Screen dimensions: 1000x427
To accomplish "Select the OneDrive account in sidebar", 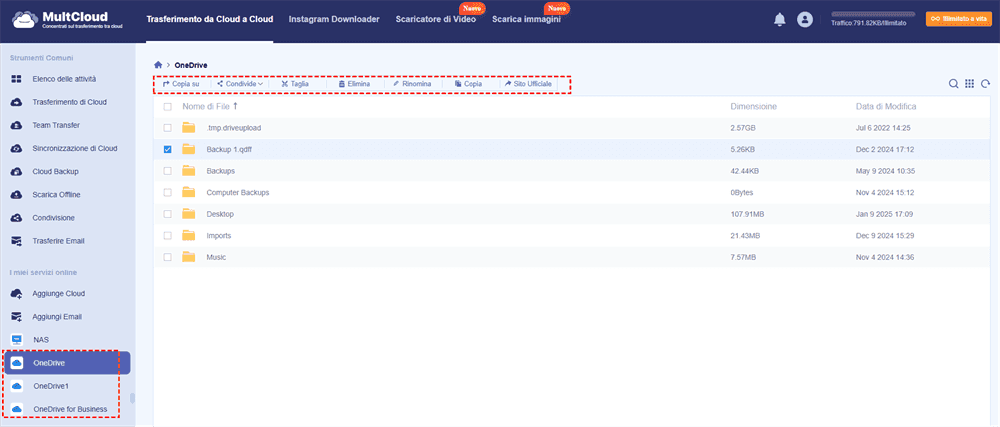I will click(x=68, y=363).
